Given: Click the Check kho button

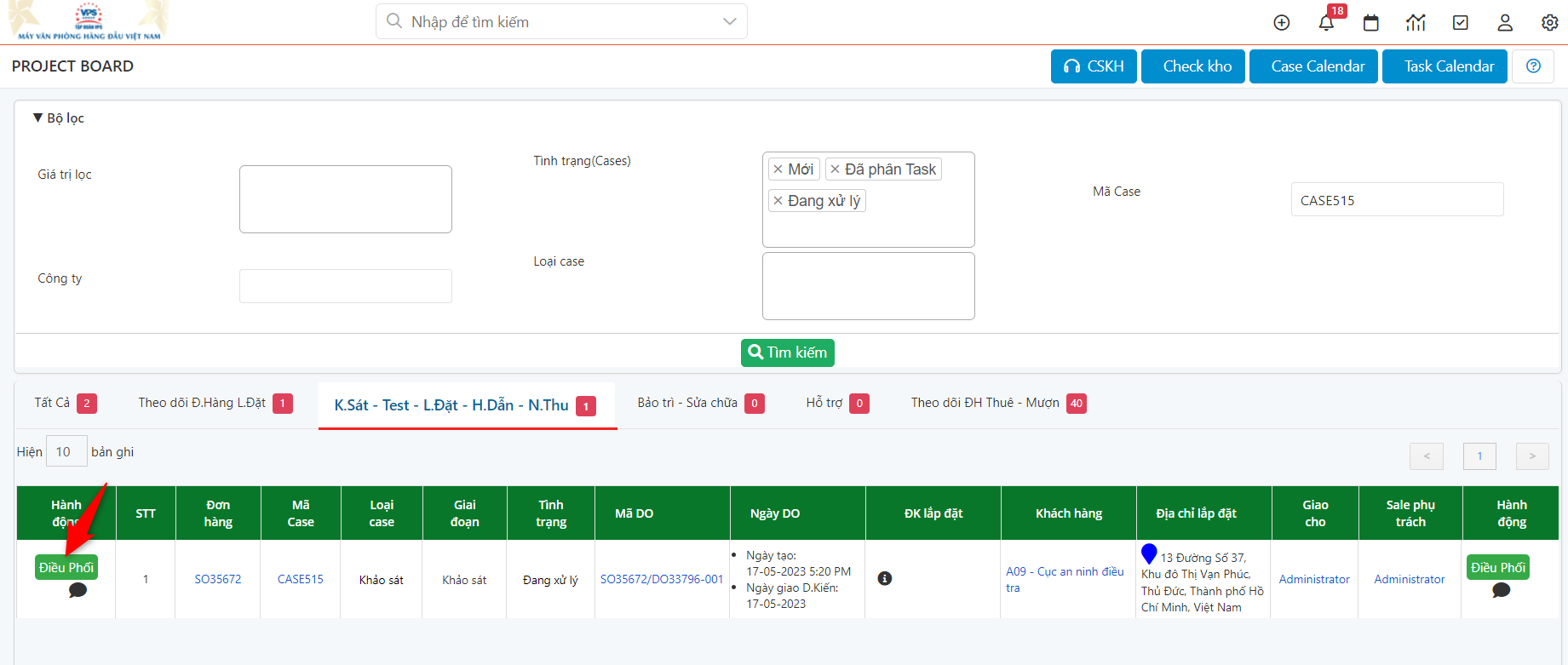Looking at the screenshot, I should [x=1193, y=66].
